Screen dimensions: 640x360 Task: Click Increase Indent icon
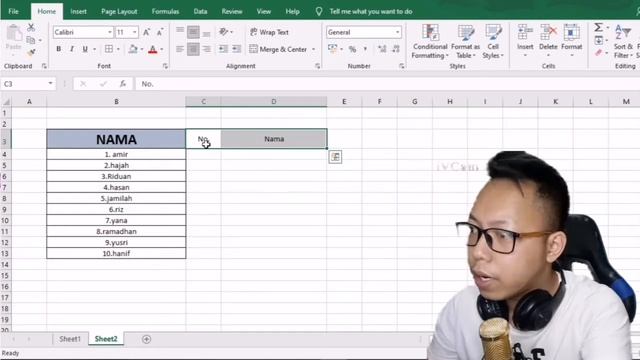point(236,49)
